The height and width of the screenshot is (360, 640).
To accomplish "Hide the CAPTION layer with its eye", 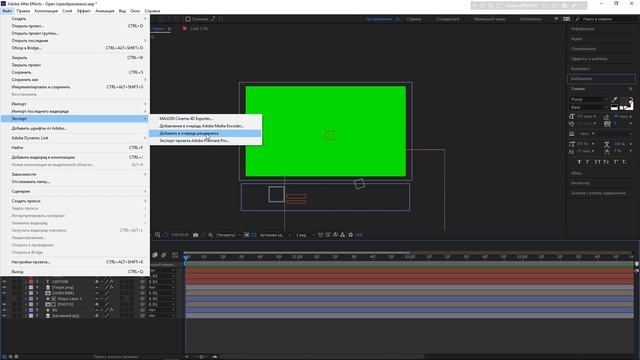I will coord(4,282).
